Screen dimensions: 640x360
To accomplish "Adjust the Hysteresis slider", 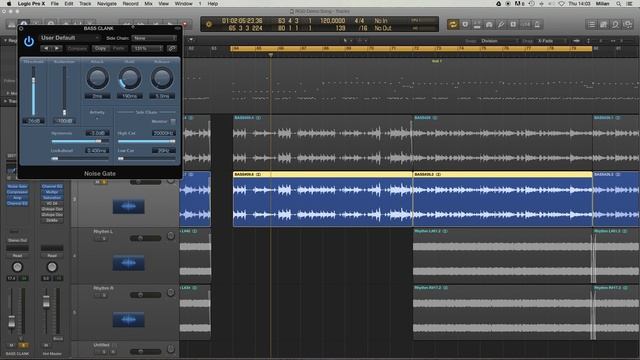I will 80,141.
